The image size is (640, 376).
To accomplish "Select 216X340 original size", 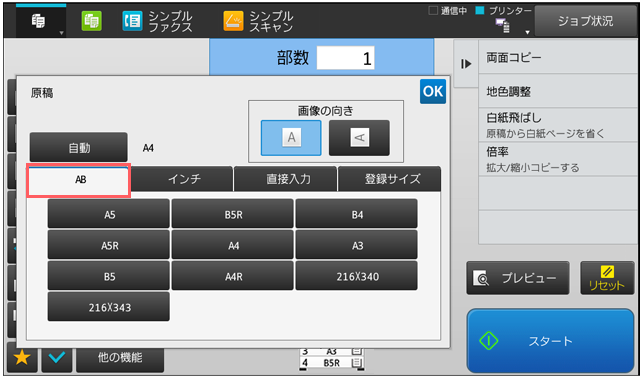I will click(x=356, y=276).
